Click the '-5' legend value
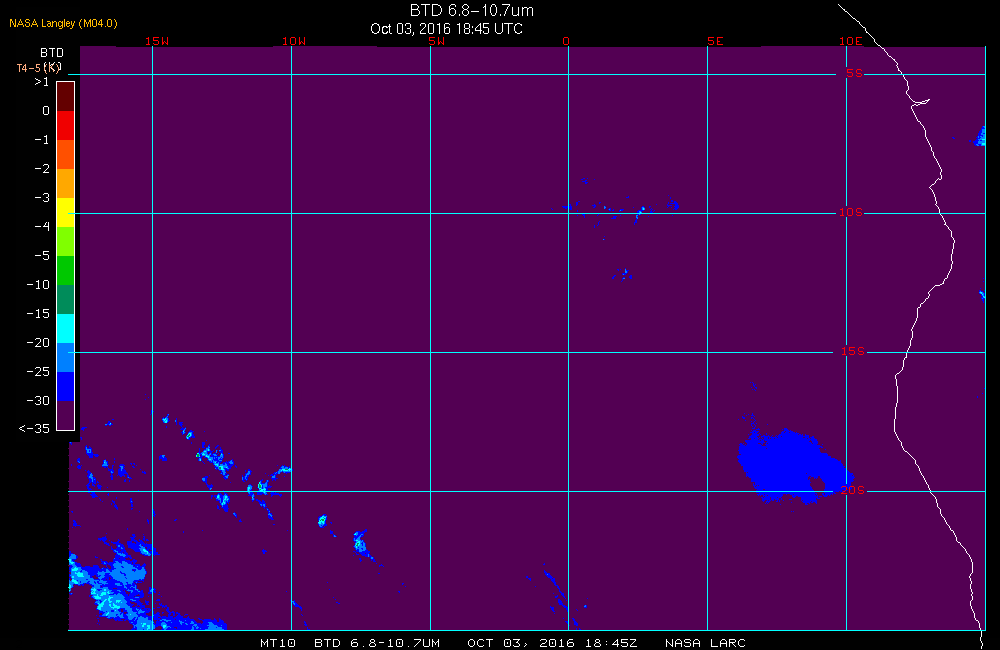The height and width of the screenshot is (650, 1000). [x=42, y=255]
